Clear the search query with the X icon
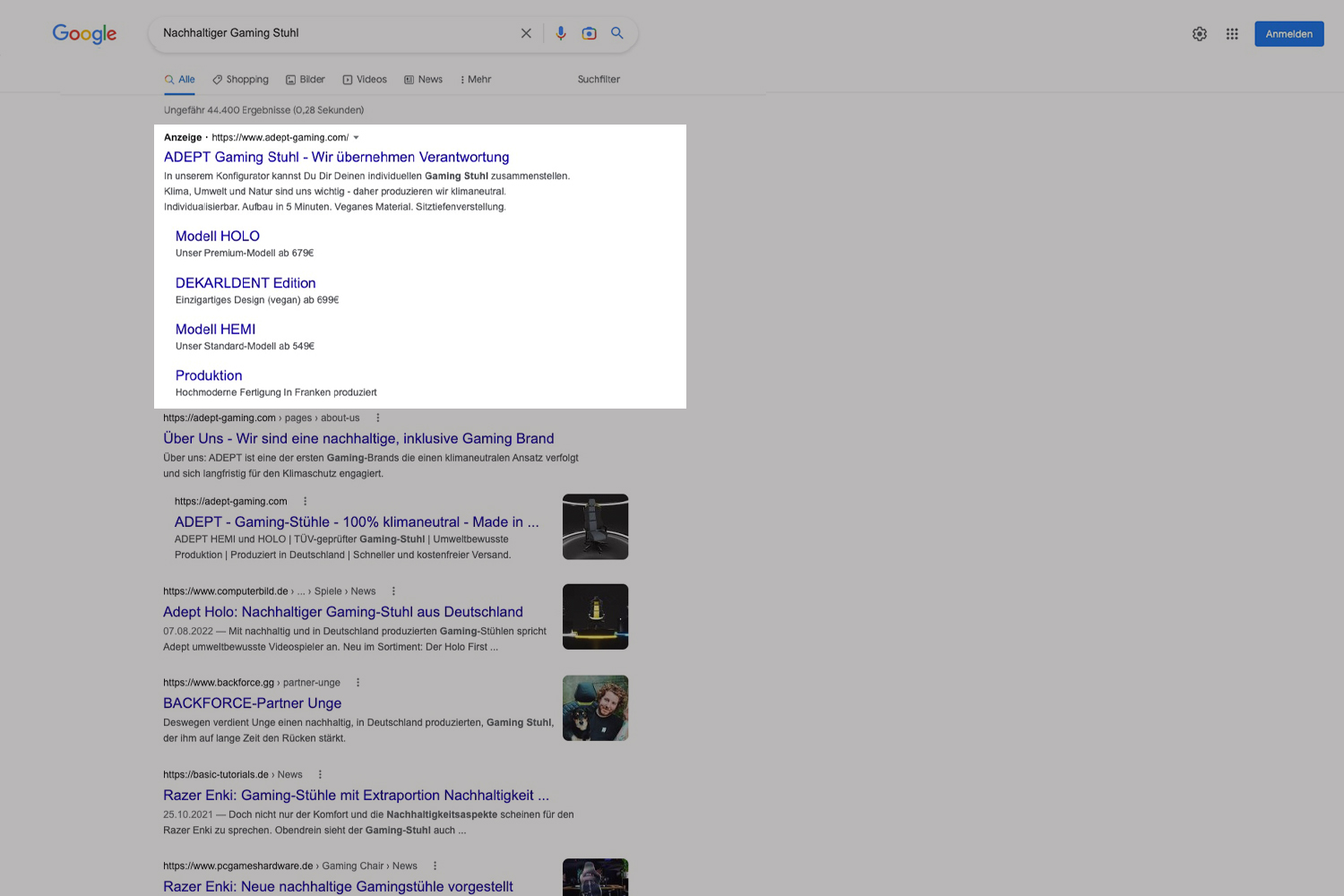Viewport: 1344px width, 896px height. pyautogui.click(x=526, y=33)
